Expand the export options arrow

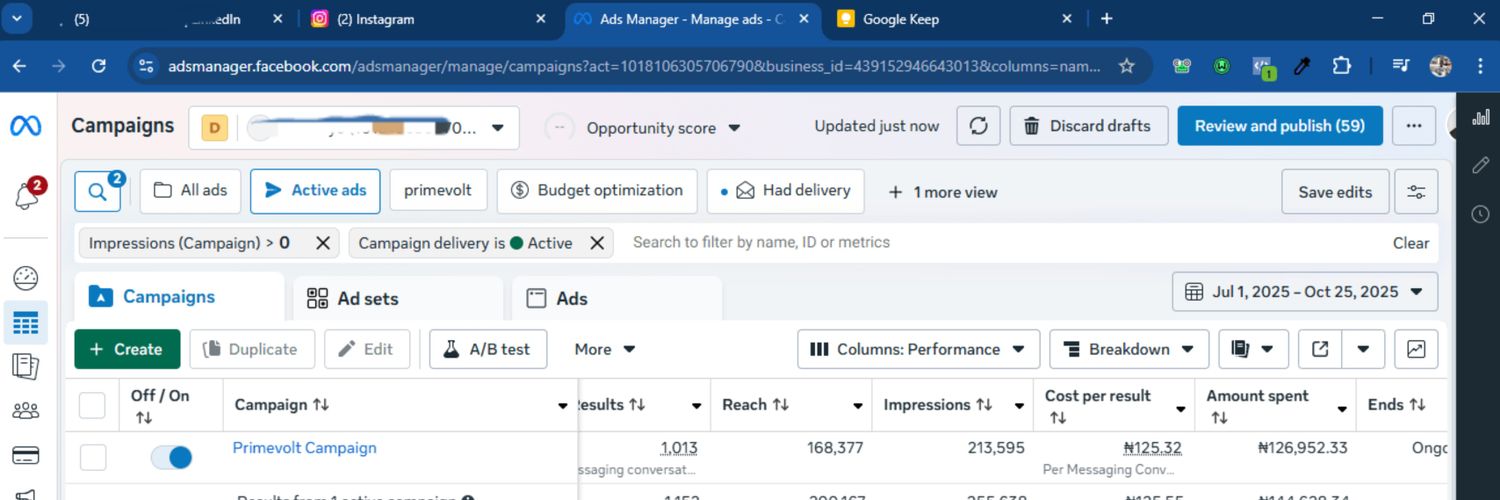[x=1363, y=349]
